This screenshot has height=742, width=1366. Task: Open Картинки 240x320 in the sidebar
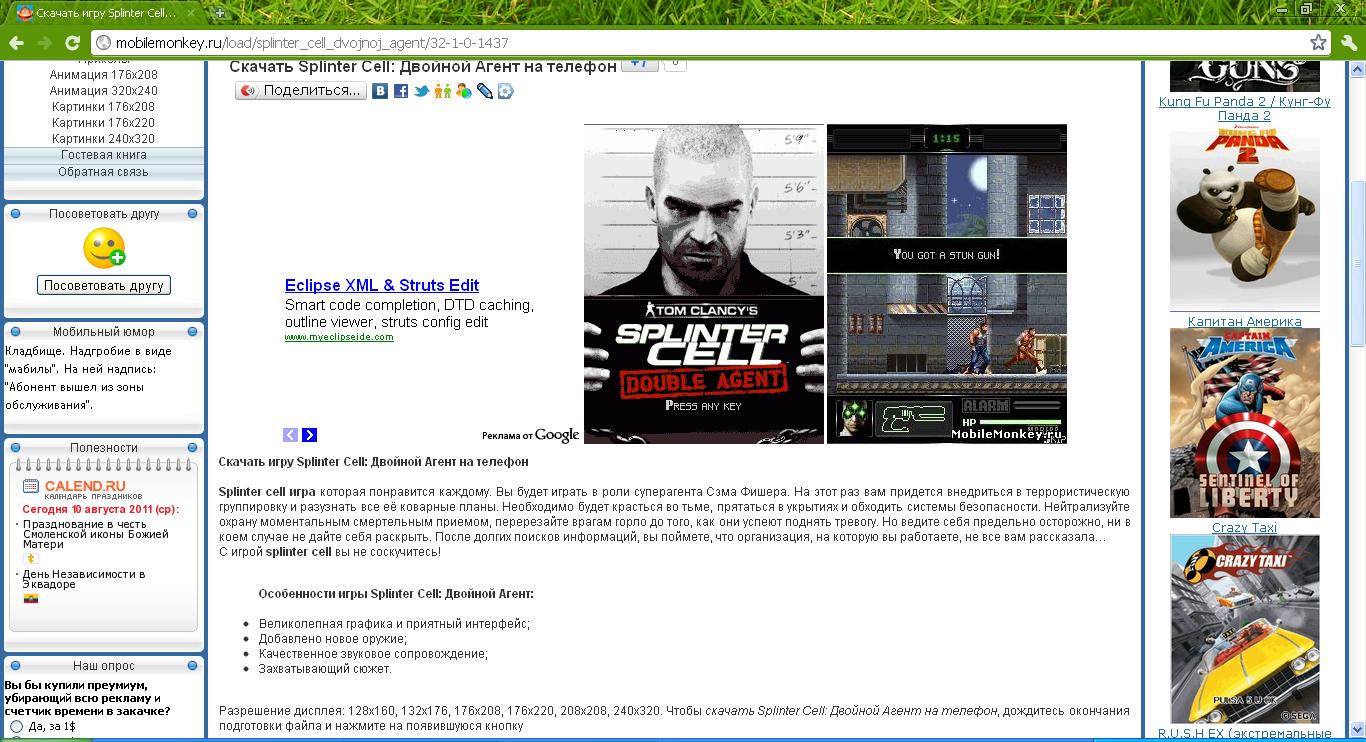click(x=104, y=139)
